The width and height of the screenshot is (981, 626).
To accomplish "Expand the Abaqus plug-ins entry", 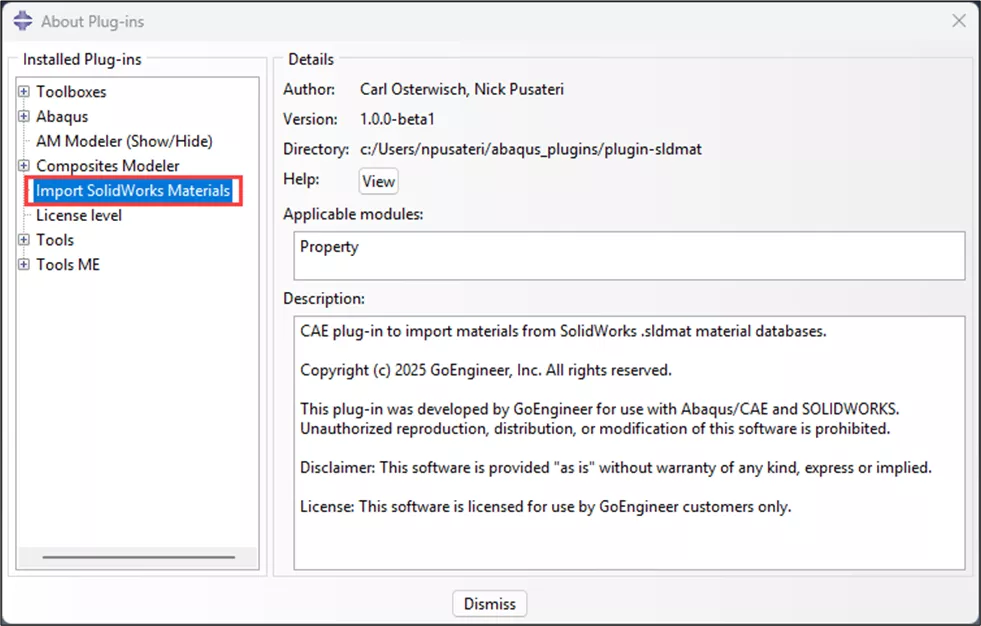I will click(x=23, y=116).
